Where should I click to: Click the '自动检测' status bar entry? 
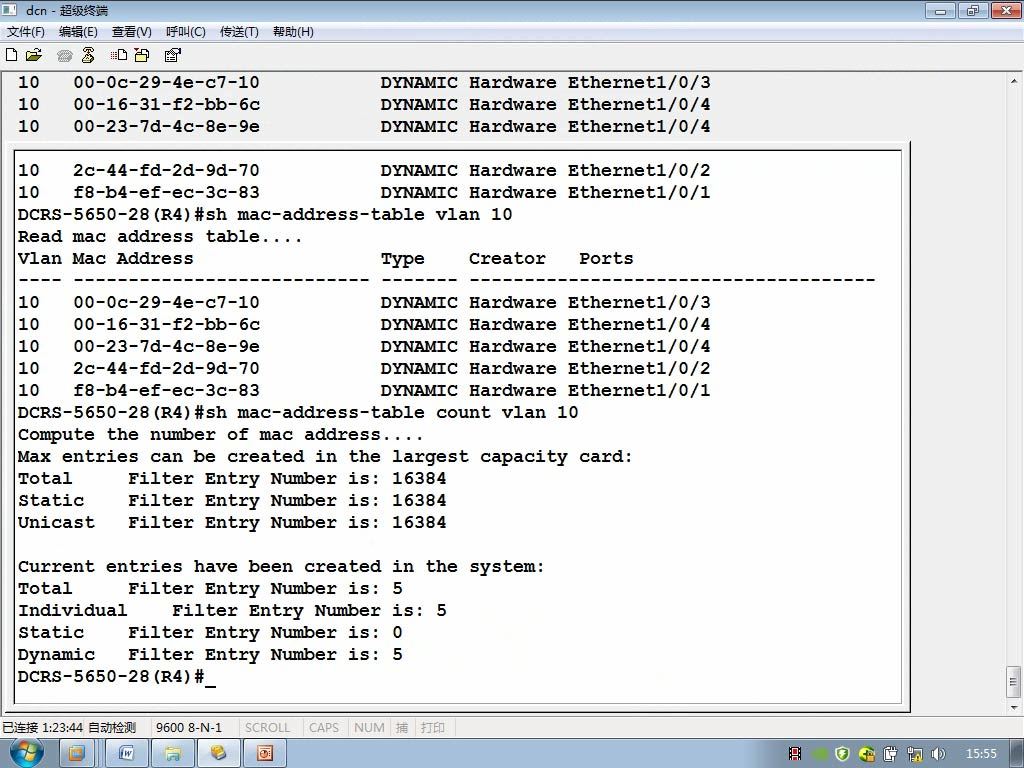pos(112,728)
